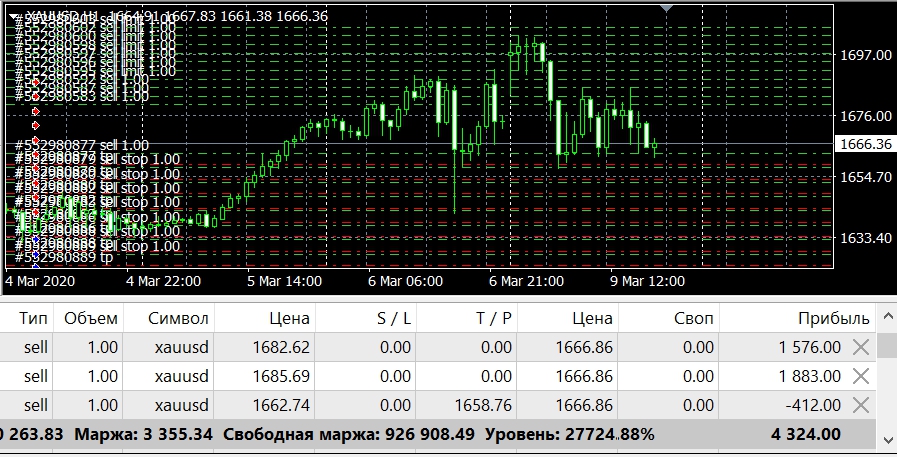Click the #552980877 sell 1.00 order label

click(x=82, y=145)
